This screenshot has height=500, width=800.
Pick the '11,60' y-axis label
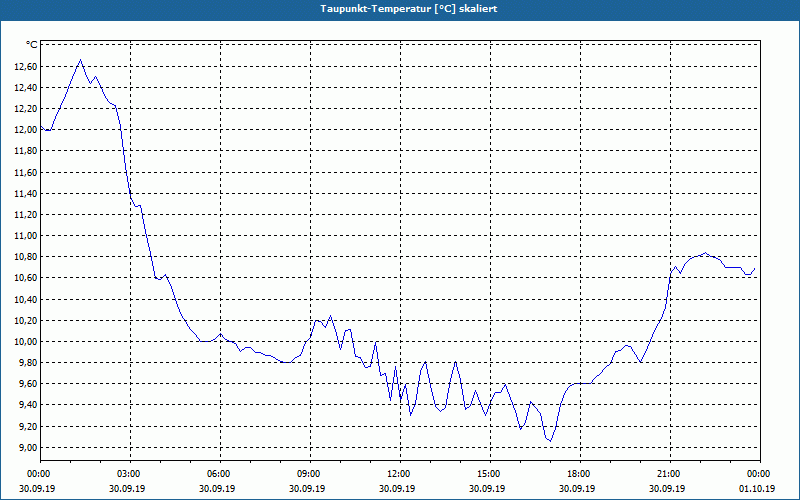(26, 173)
